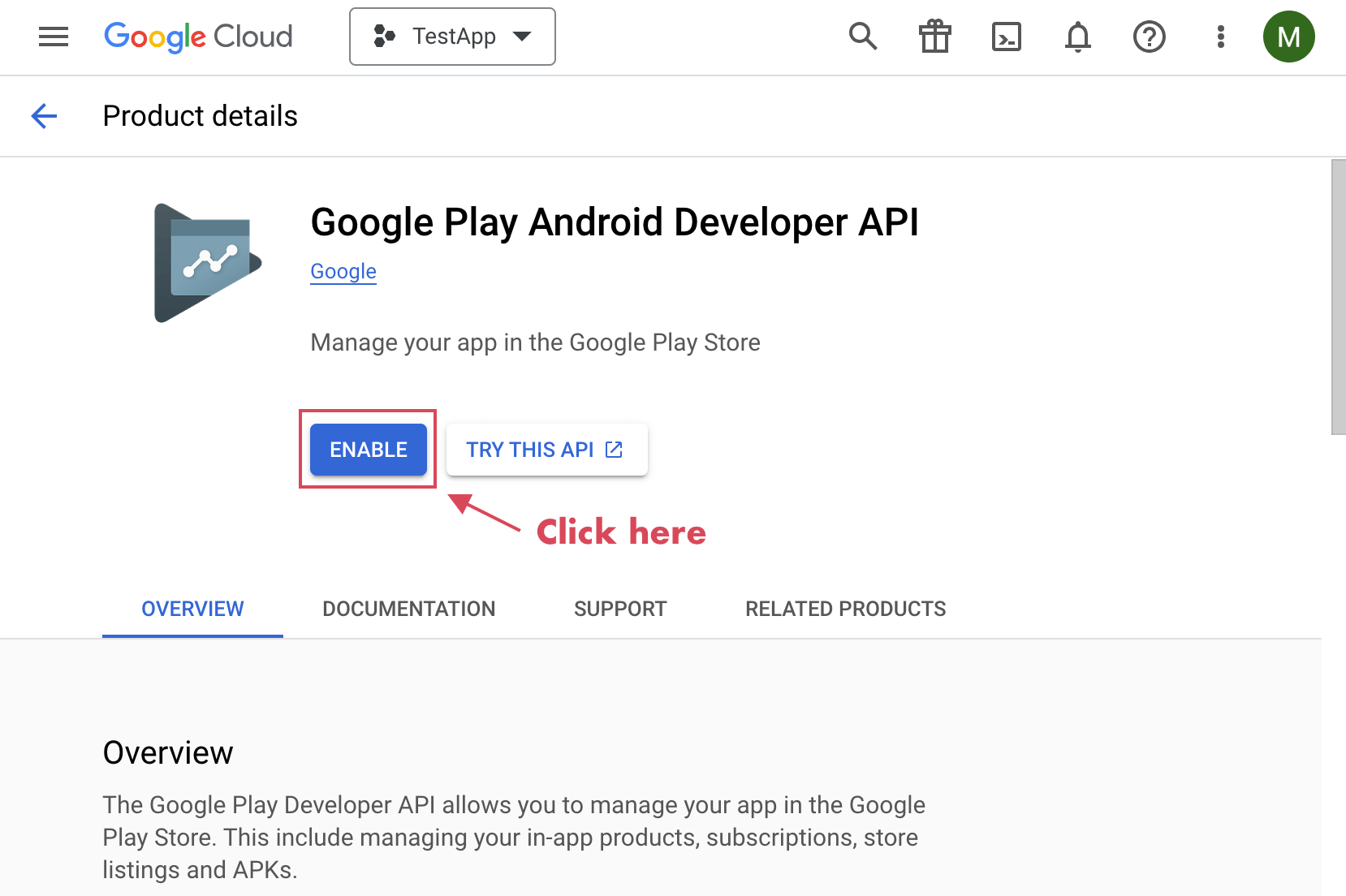Select the Overview tab

[x=192, y=609]
